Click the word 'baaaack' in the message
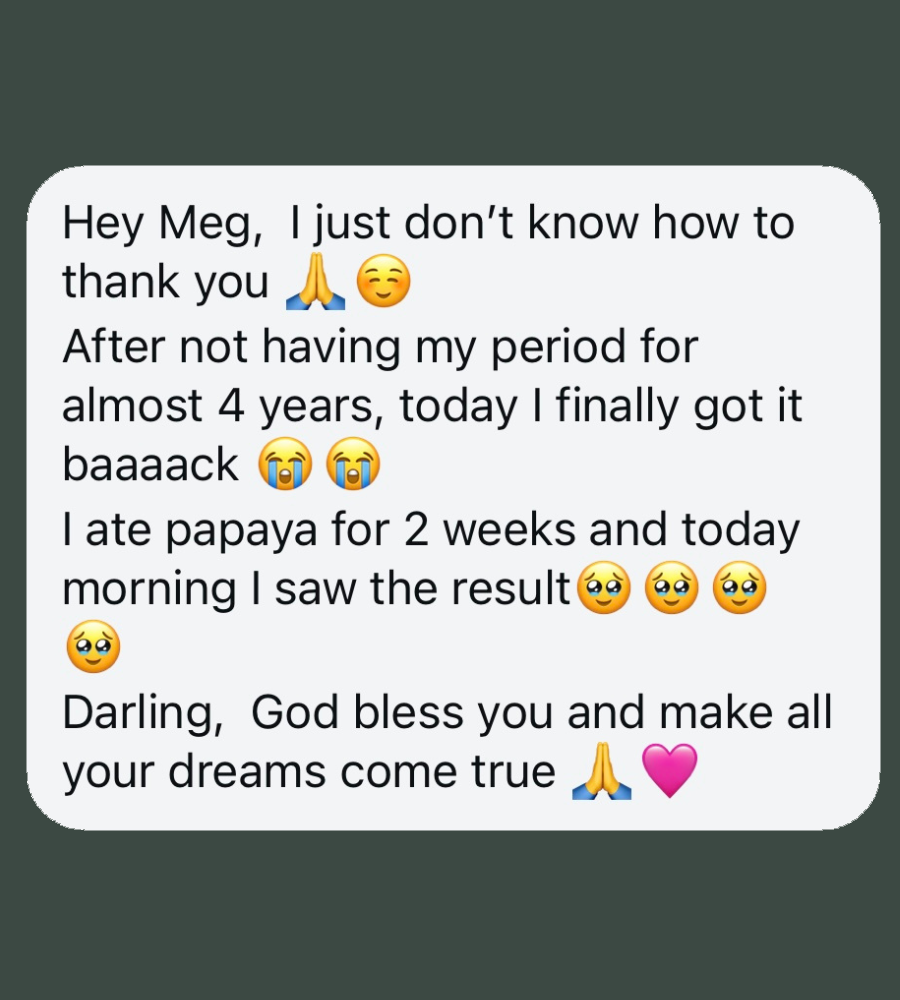The width and height of the screenshot is (900, 1000). [x=151, y=464]
